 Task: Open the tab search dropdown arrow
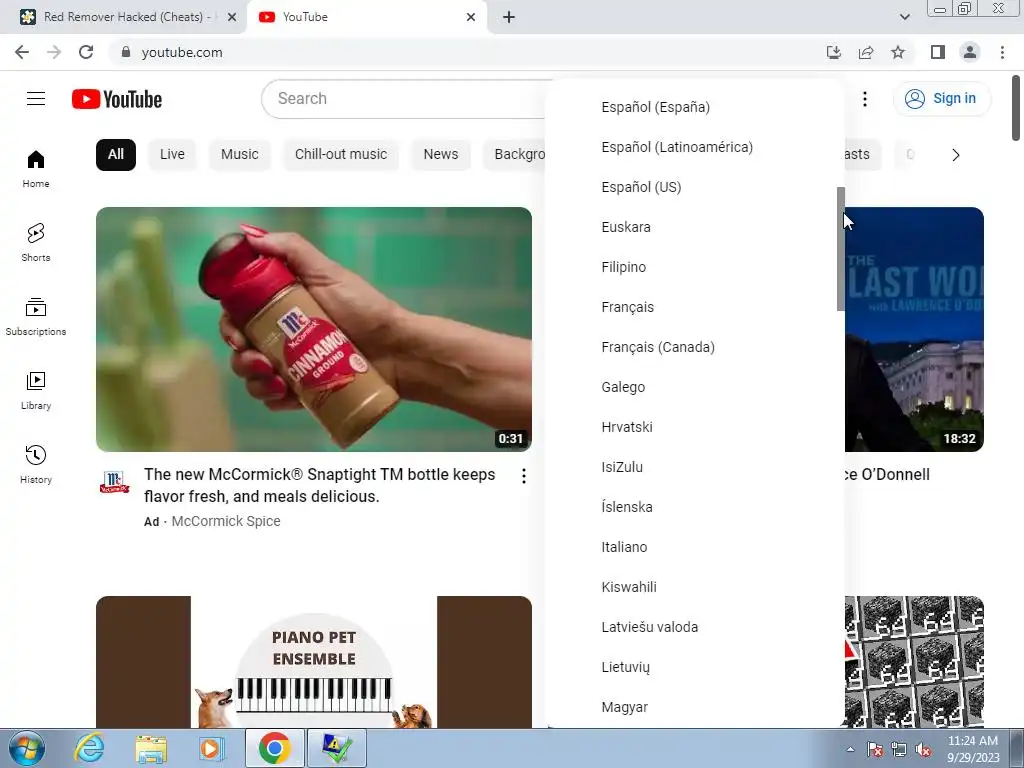(x=904, y=17)
